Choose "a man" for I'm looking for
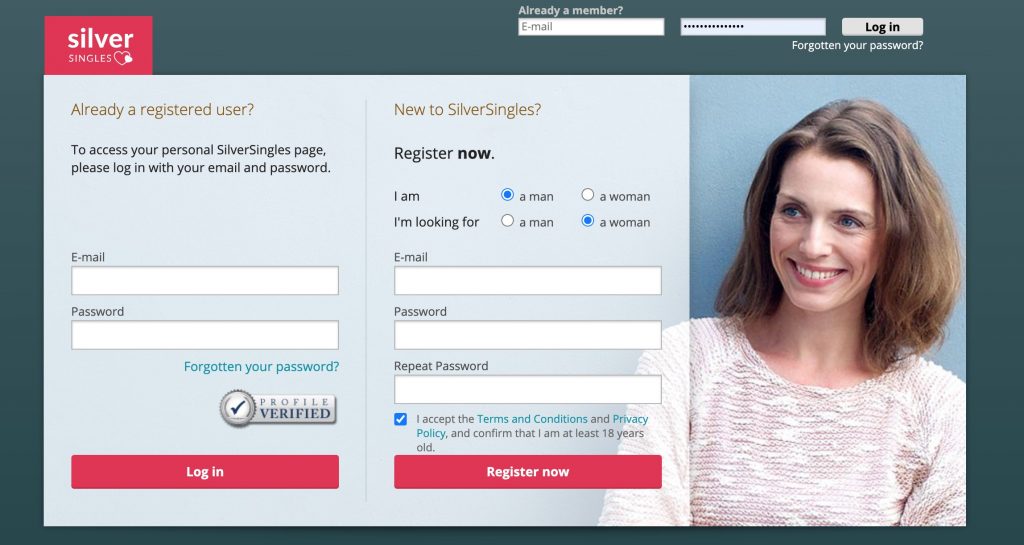 click(507, 221)
